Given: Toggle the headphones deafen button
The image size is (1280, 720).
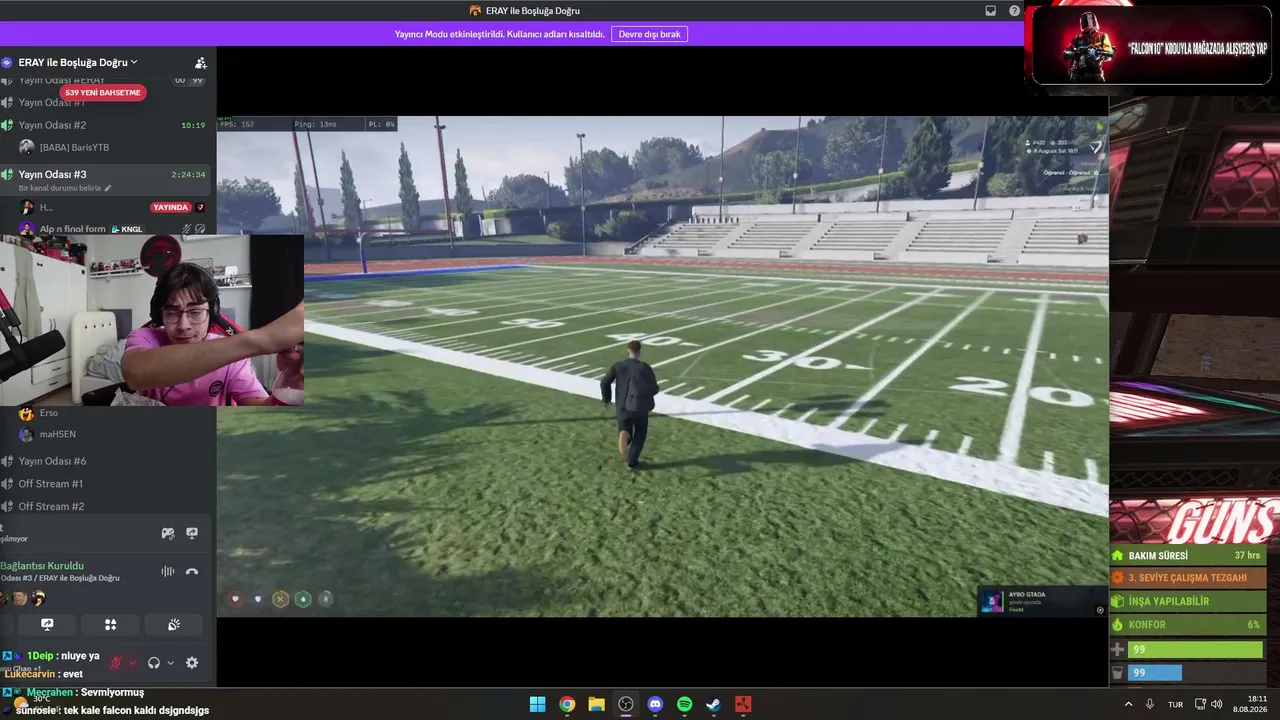Looking at the screenshot, I should tap(154, 662).
